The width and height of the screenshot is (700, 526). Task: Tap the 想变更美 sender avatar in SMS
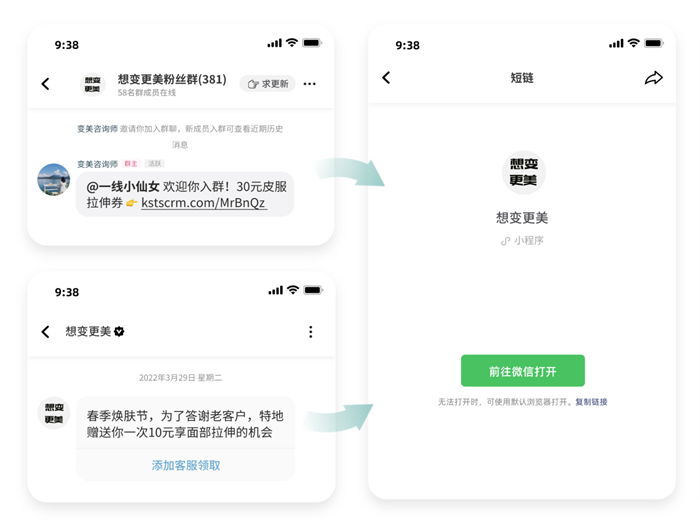(54, 413)
